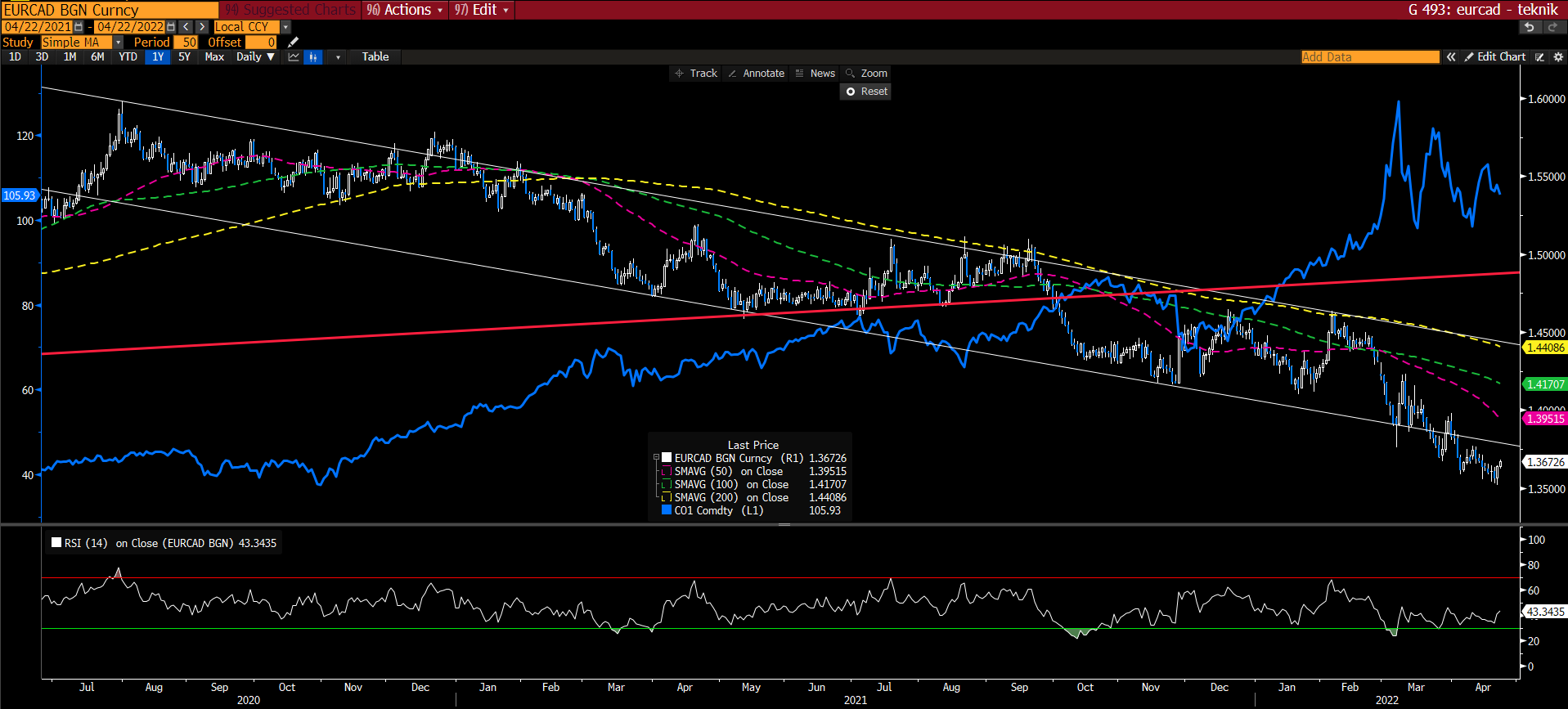Activate the Track crosshair tool
Viewport: 1568px width, 709px height.
coord(696,73)
